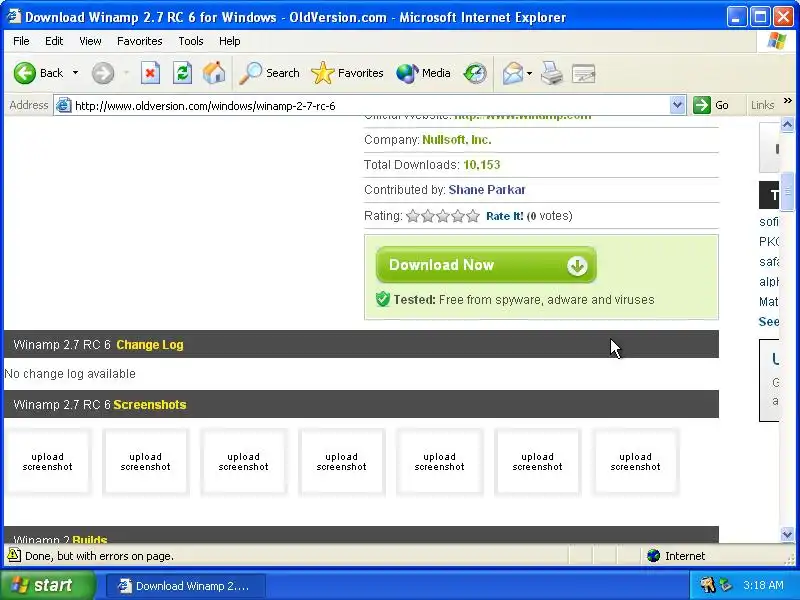
Task: Click the Download Winamp taskbar button
Action: pos(186,586)
